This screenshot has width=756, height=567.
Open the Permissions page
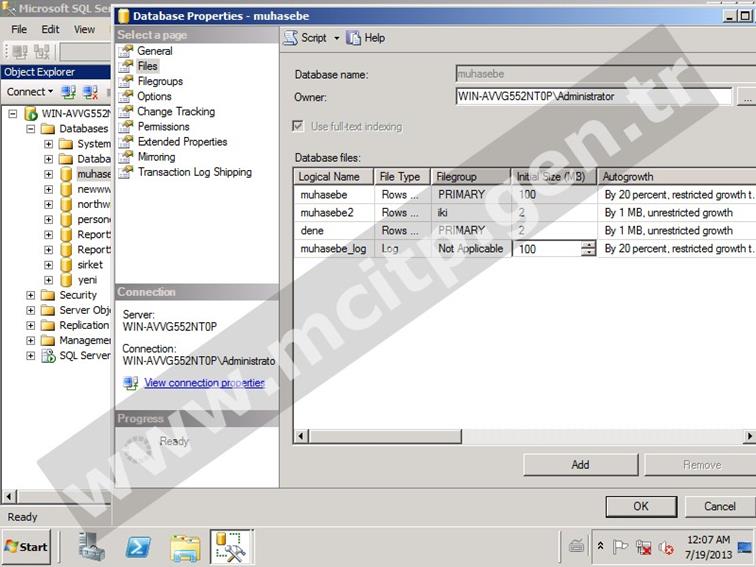coord(163,126)
